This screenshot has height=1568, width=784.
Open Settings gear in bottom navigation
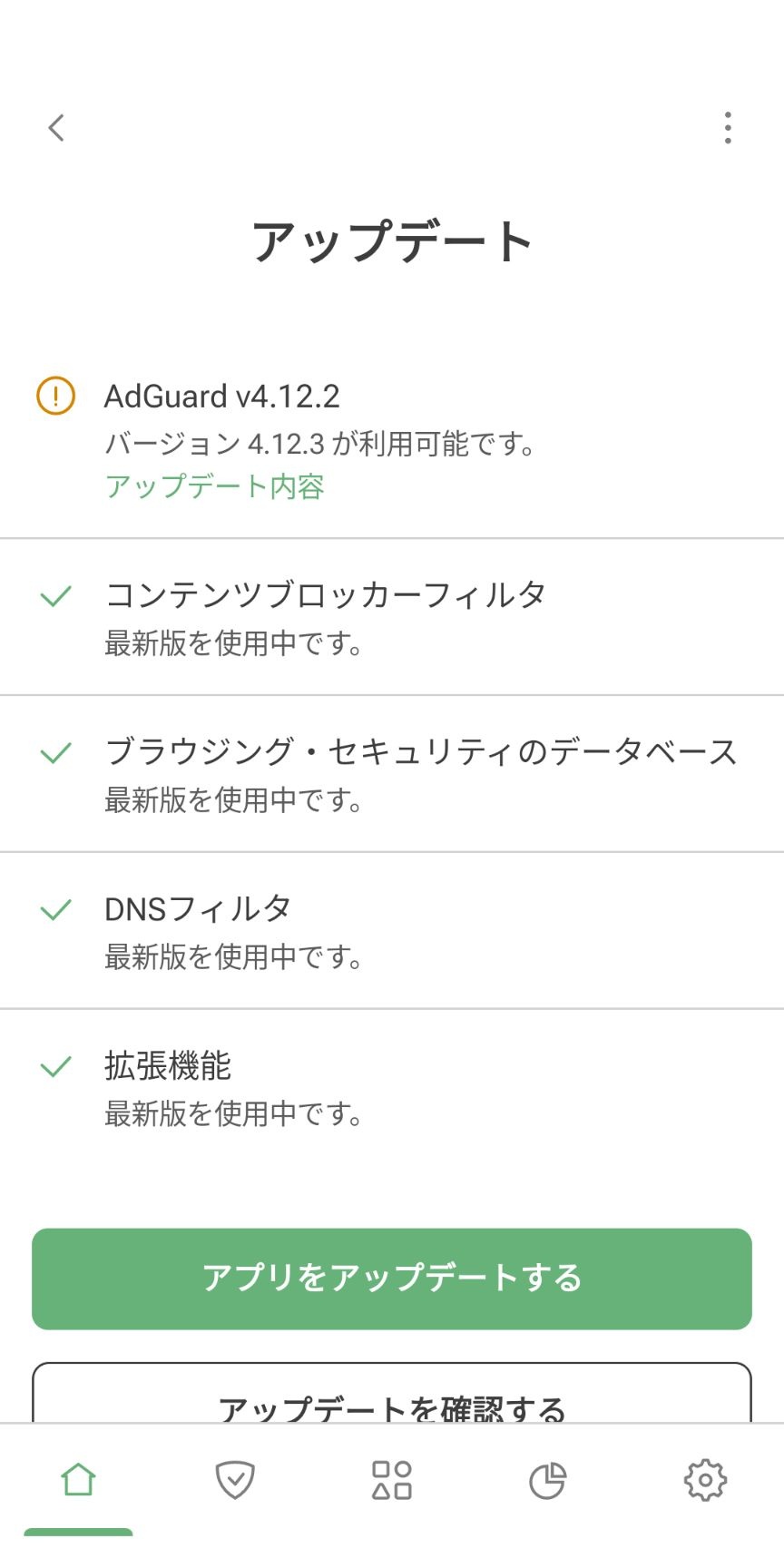(x=705, y=1480)
